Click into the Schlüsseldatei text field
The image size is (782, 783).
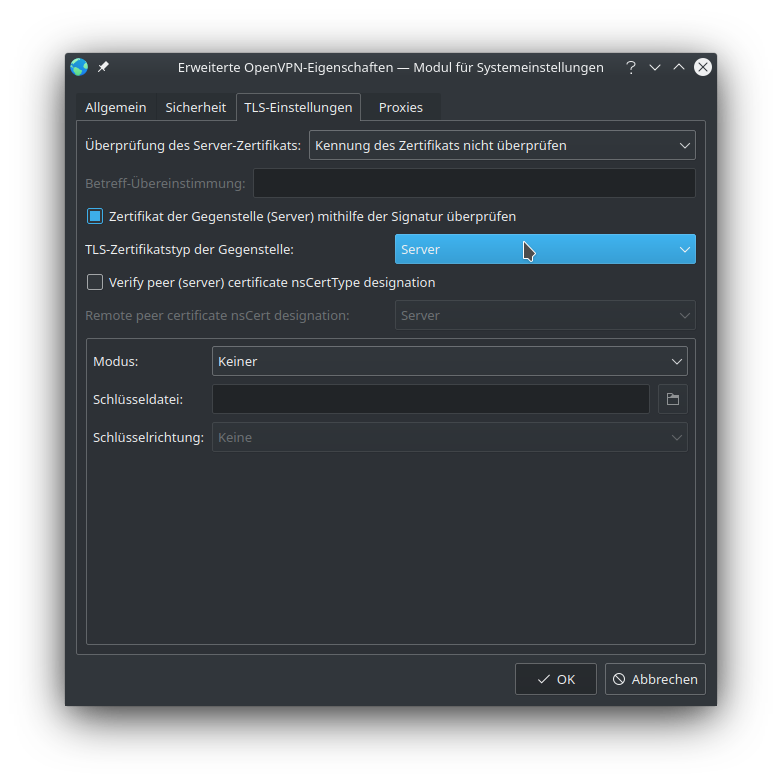[x=430, y=399]
